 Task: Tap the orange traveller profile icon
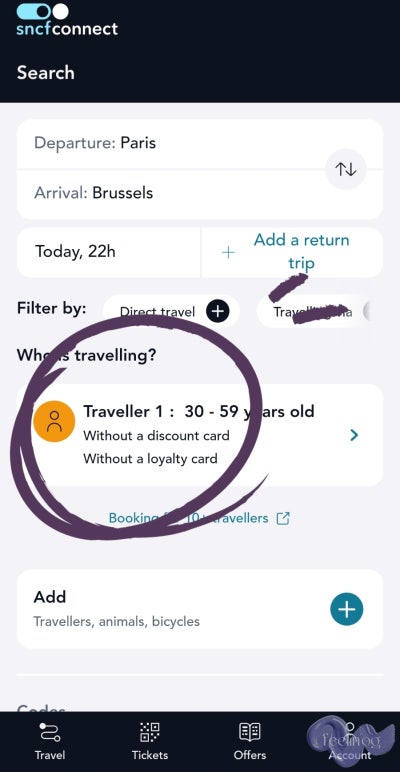pos(54,421)
